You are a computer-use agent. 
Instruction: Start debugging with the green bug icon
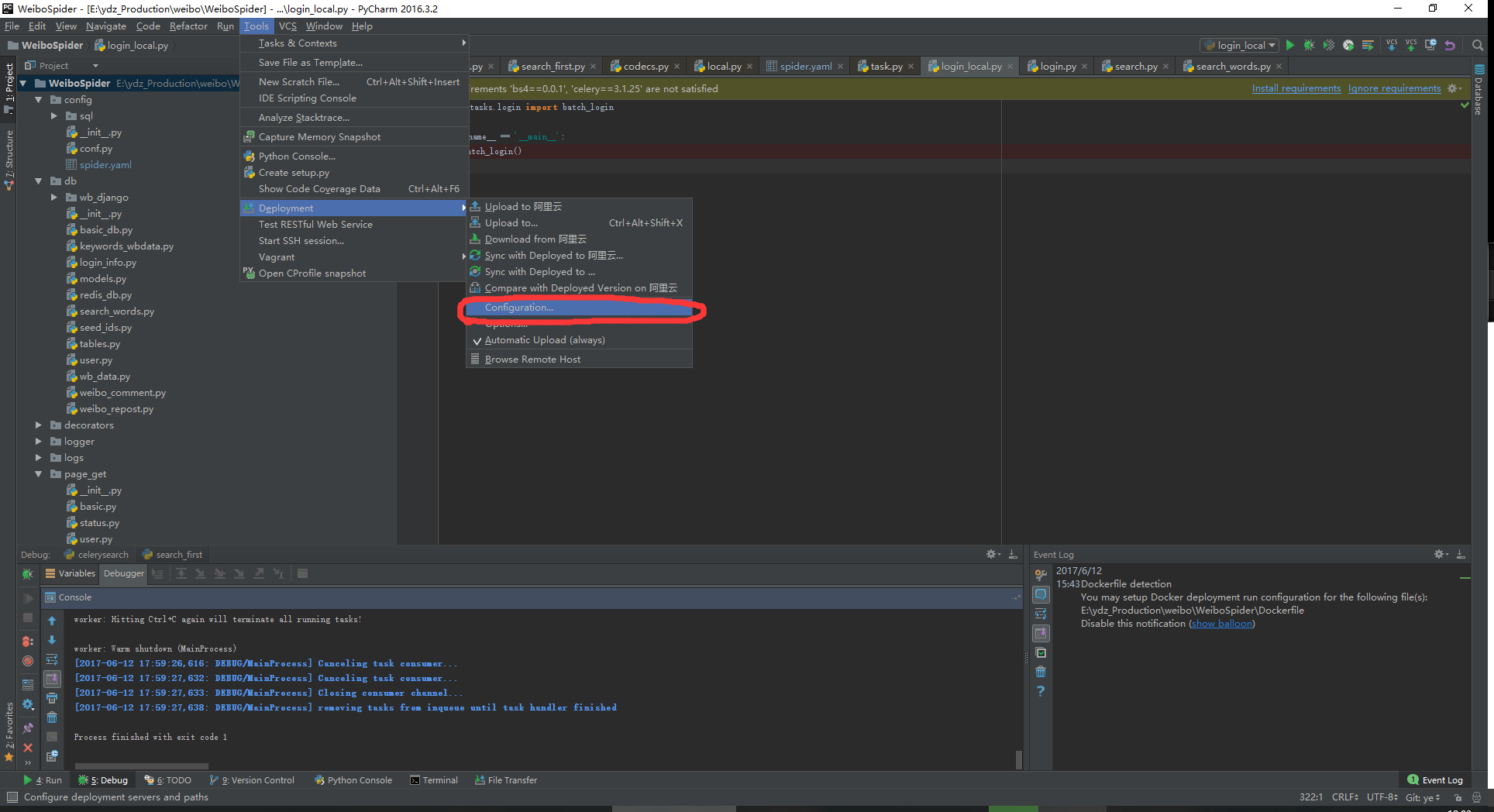(x=1310, y=45)
